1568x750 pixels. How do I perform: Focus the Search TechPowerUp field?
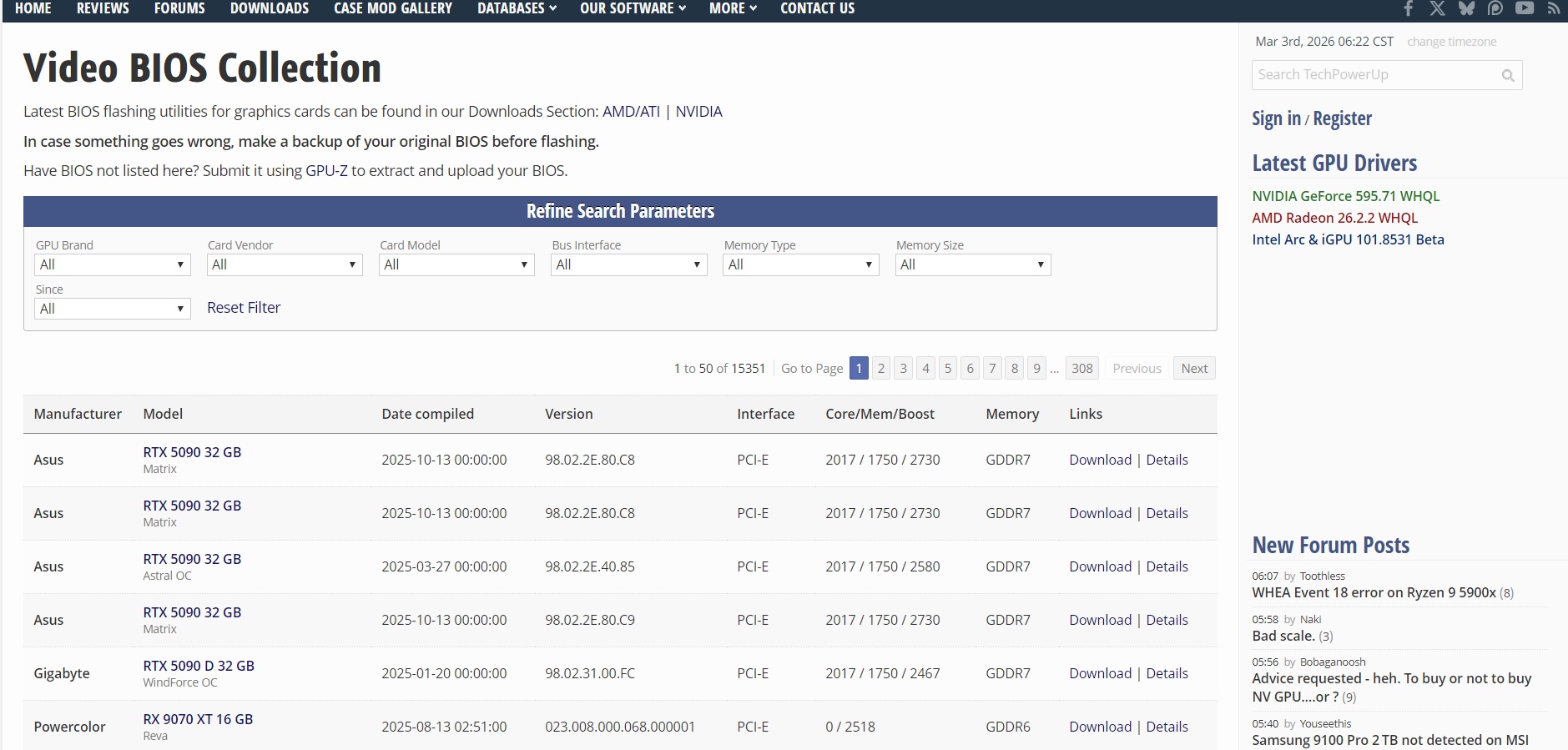1375,75
